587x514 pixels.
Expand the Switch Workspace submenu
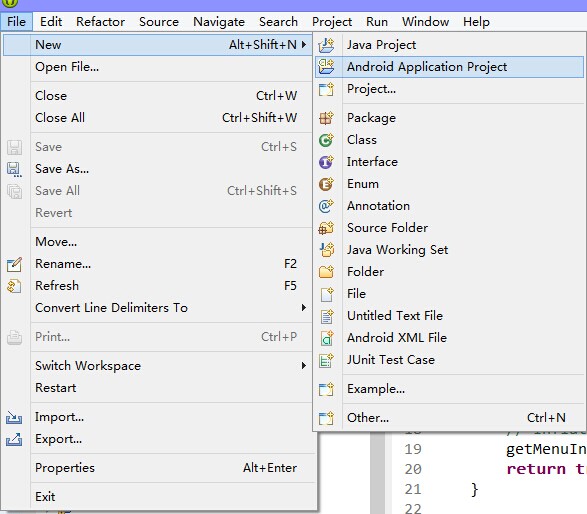304,366
